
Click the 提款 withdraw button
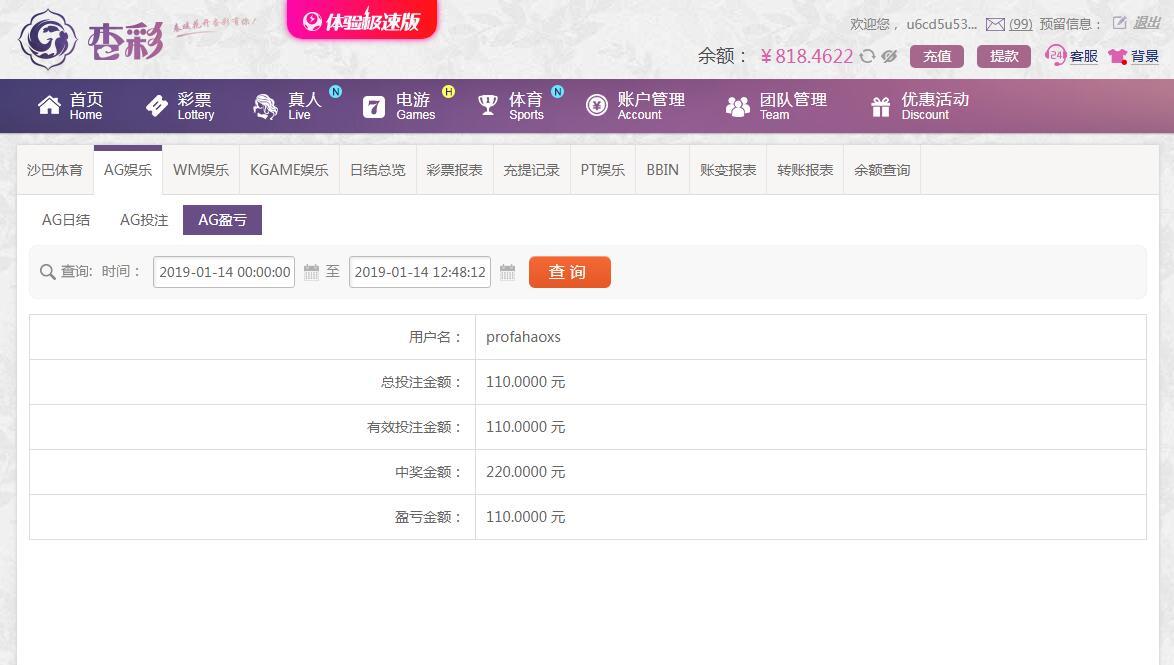point(1004,56)
